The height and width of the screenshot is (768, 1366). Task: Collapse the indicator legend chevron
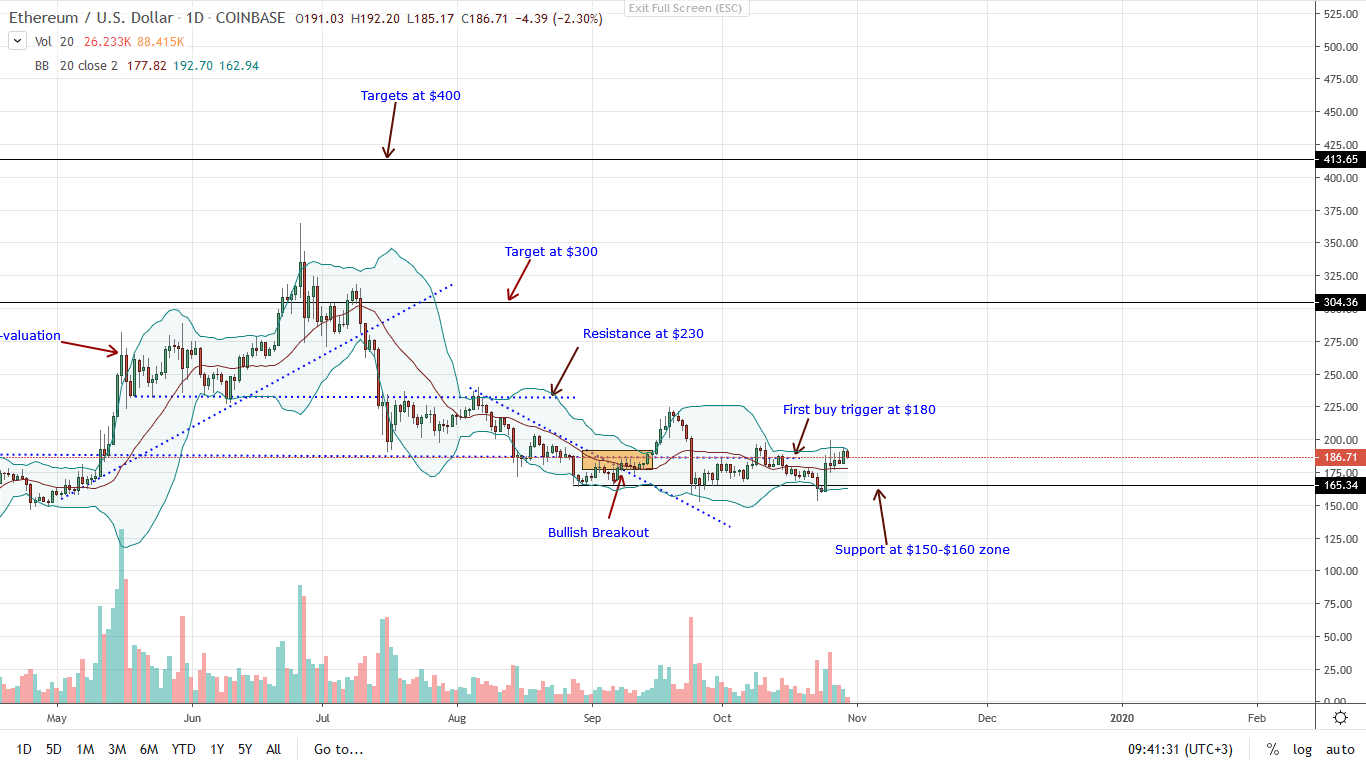click(16, 42)
